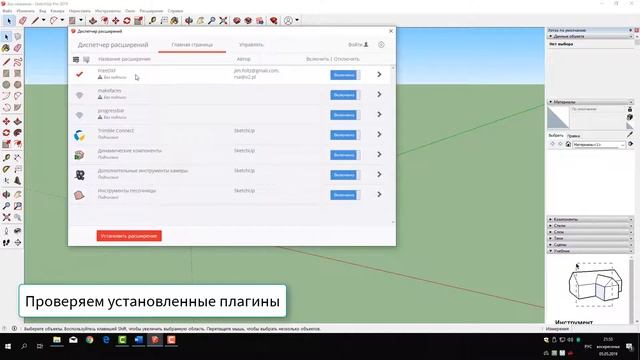640x360 pixels.
Task: Pick the Freehand drawing tool
Action: tap(18, 62)
